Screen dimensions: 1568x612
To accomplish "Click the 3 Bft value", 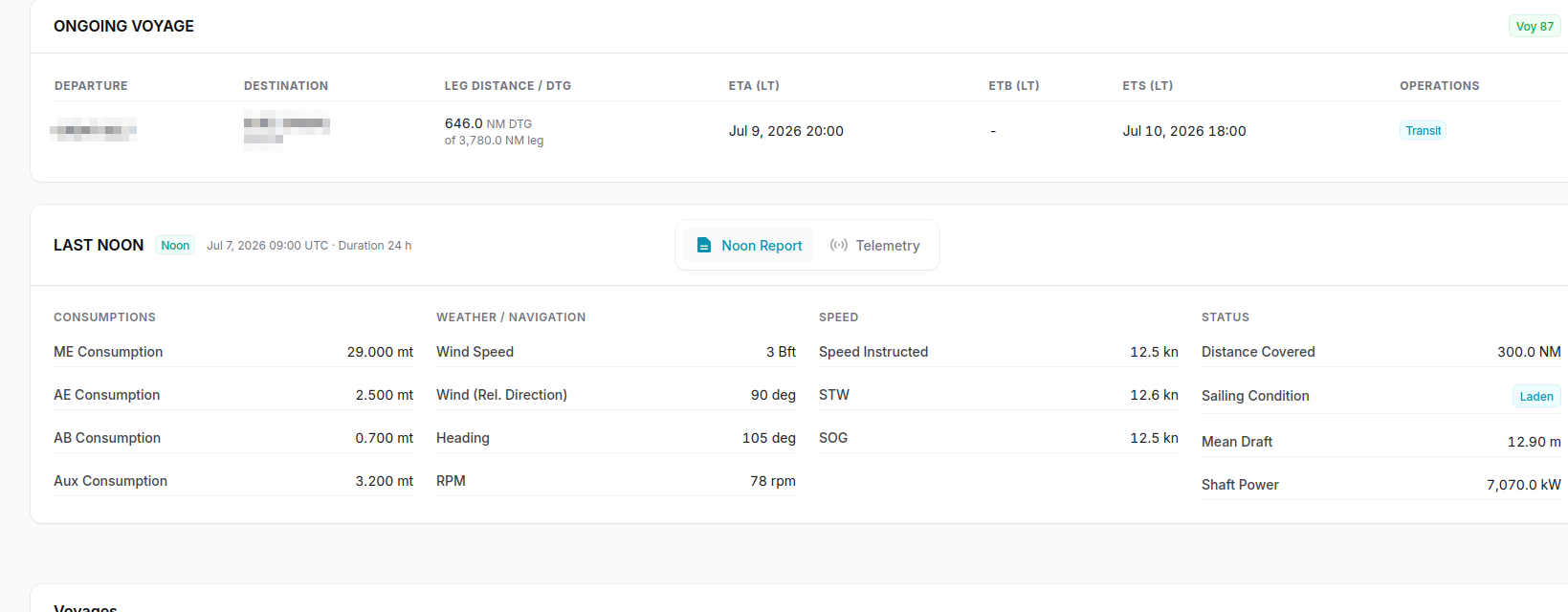I will click(781, 352).
